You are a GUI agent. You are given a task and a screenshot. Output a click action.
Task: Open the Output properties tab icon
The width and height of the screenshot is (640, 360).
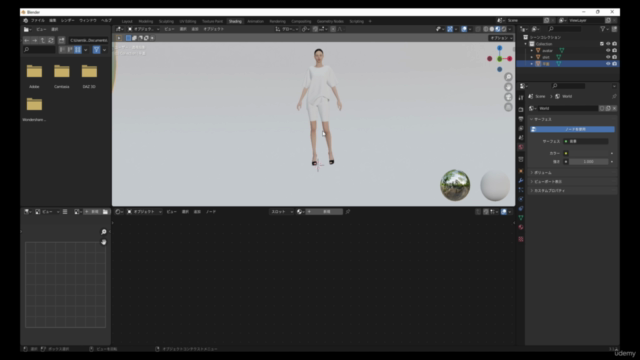(521, 119)
